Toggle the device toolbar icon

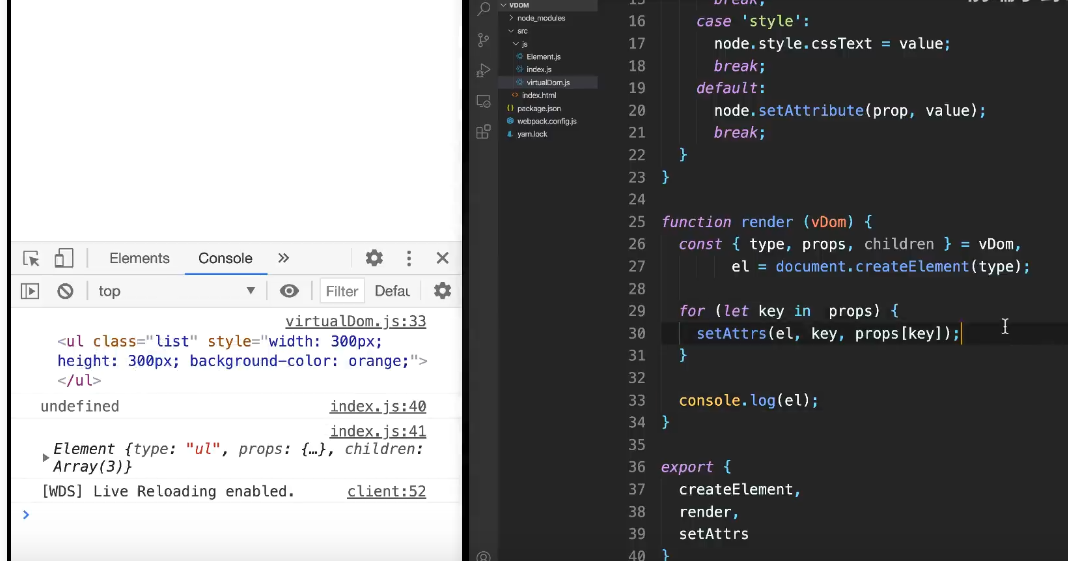coord(63,258)
